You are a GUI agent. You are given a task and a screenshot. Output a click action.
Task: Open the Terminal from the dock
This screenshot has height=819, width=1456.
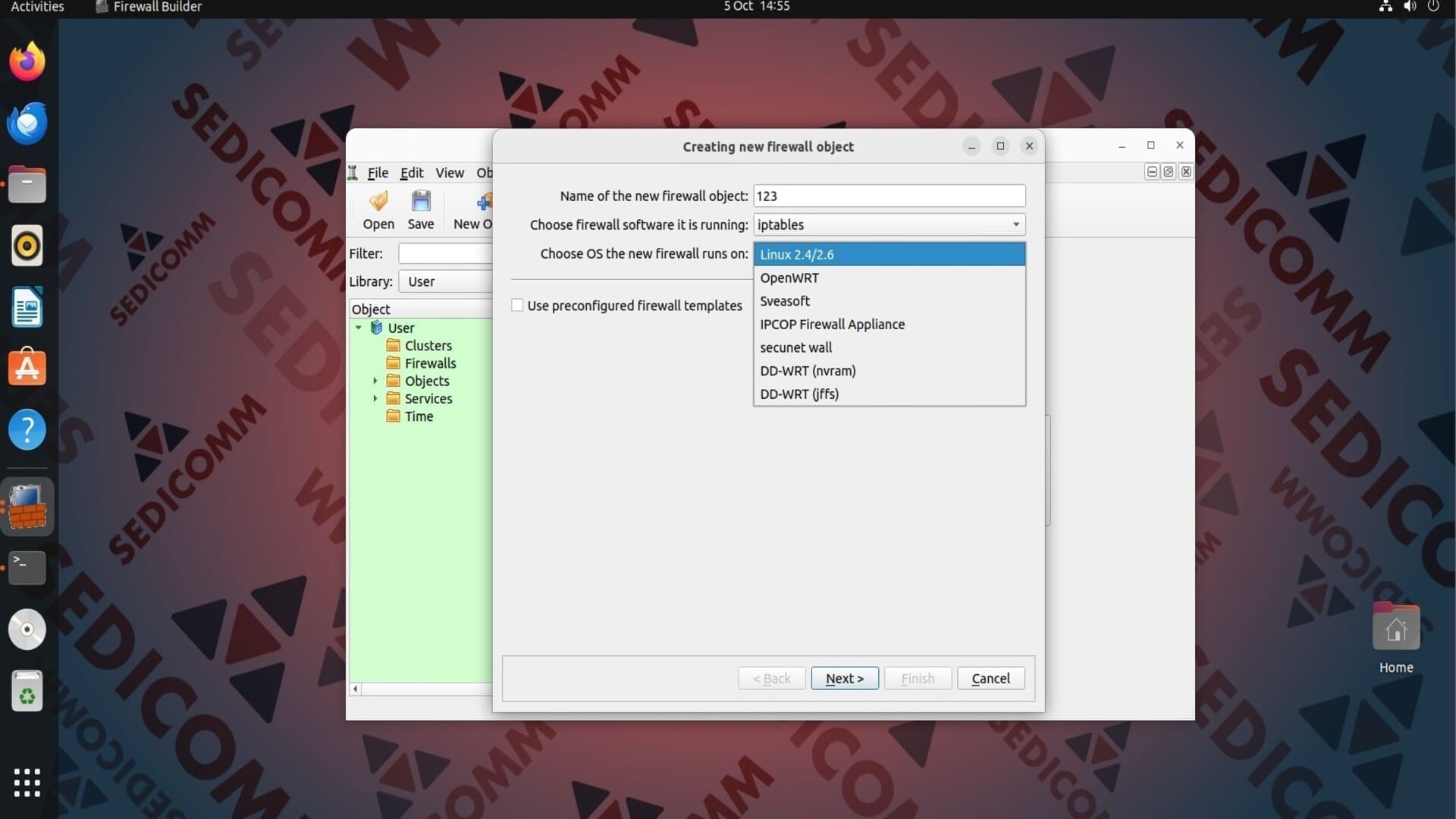point(27,568)
